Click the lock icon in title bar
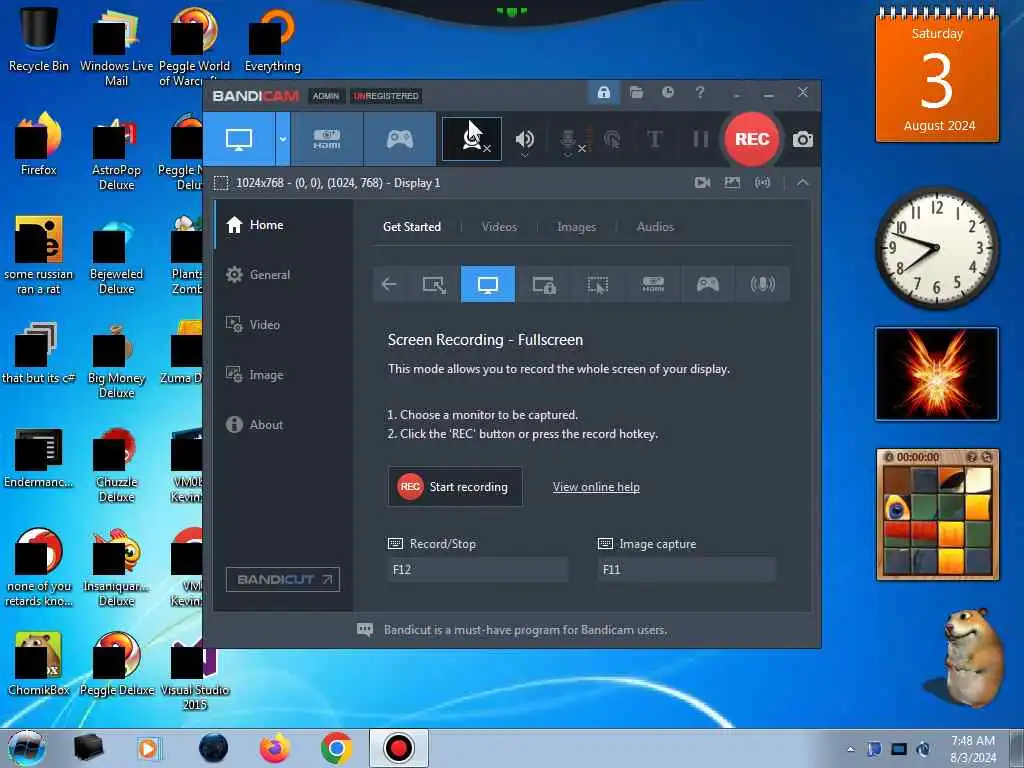Image resolution: width=1024 pixels, height=768 pixels. pyautogui.click(x=603, y=92)
